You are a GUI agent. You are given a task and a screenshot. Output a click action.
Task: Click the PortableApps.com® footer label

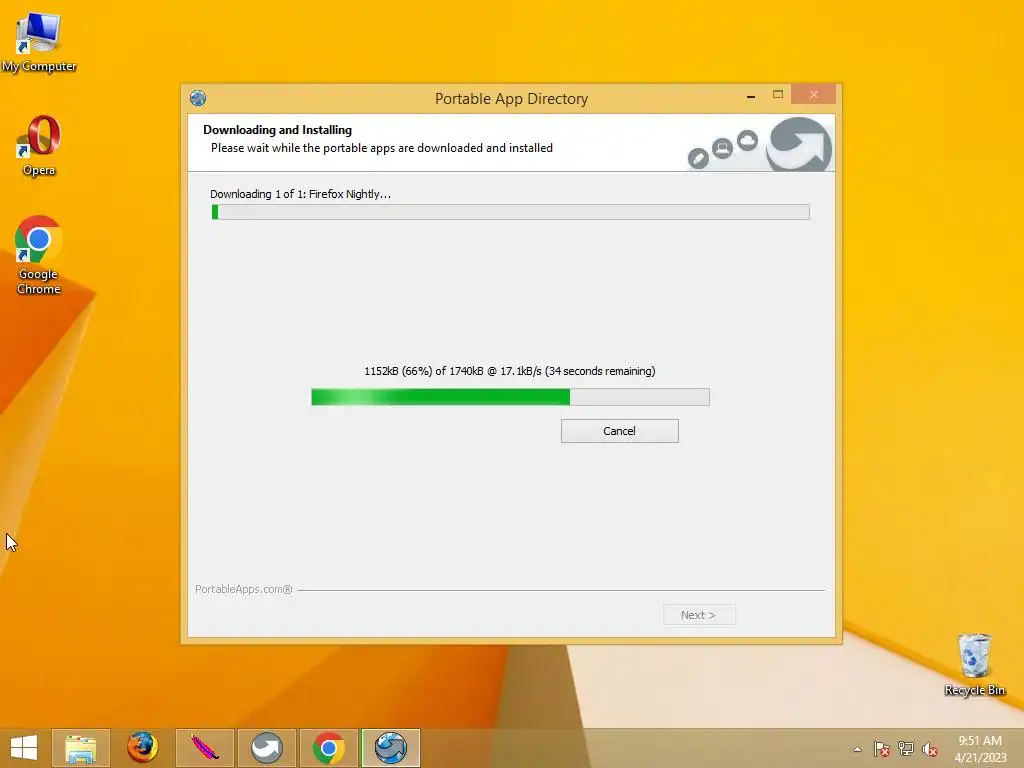(x=244, y=589)
